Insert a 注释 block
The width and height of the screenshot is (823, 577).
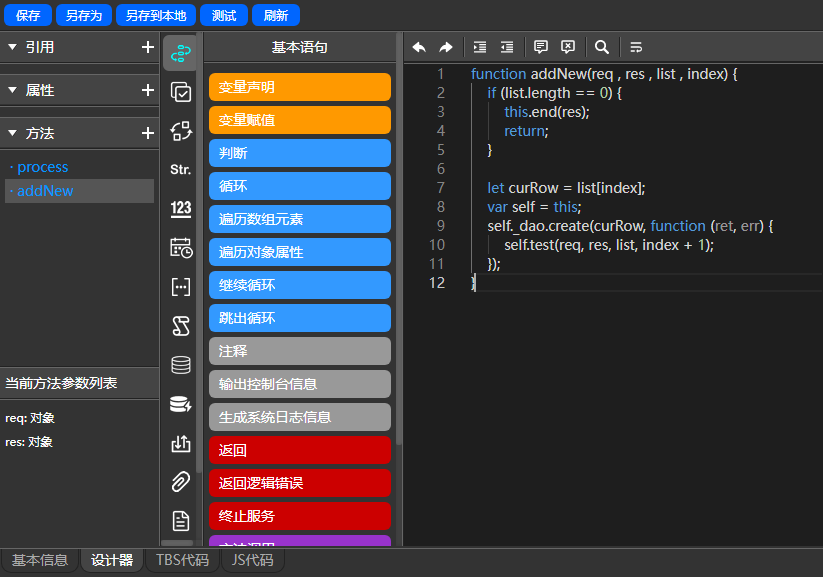pos(300,351)
